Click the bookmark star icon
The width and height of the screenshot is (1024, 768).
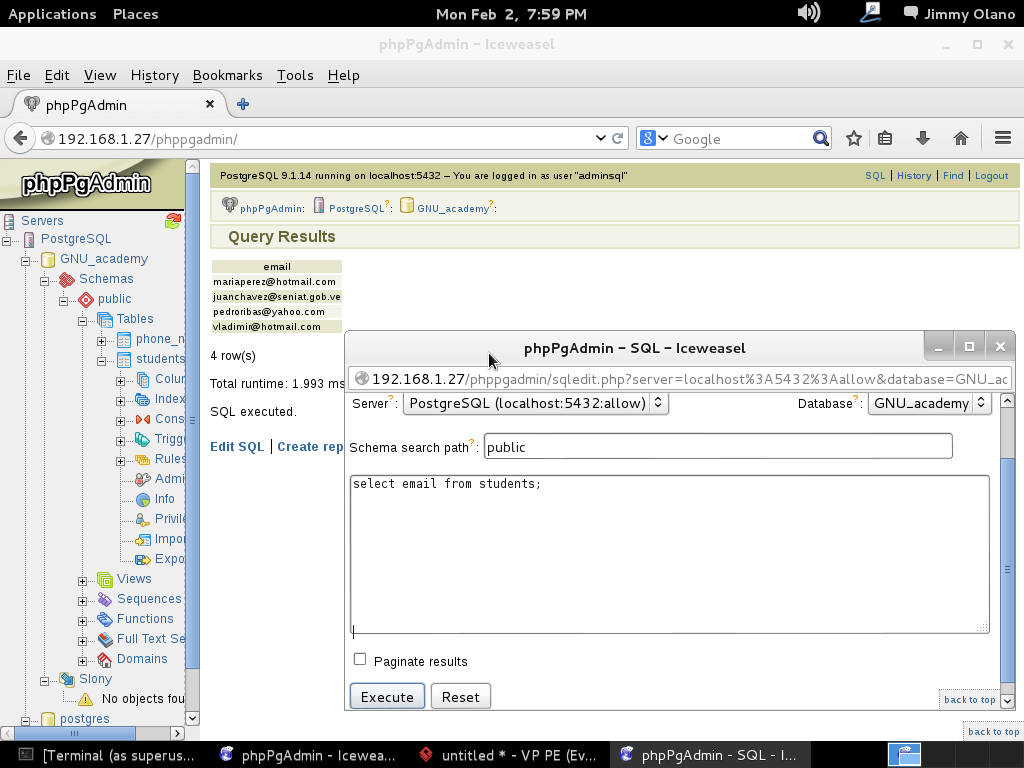point(853,139)
